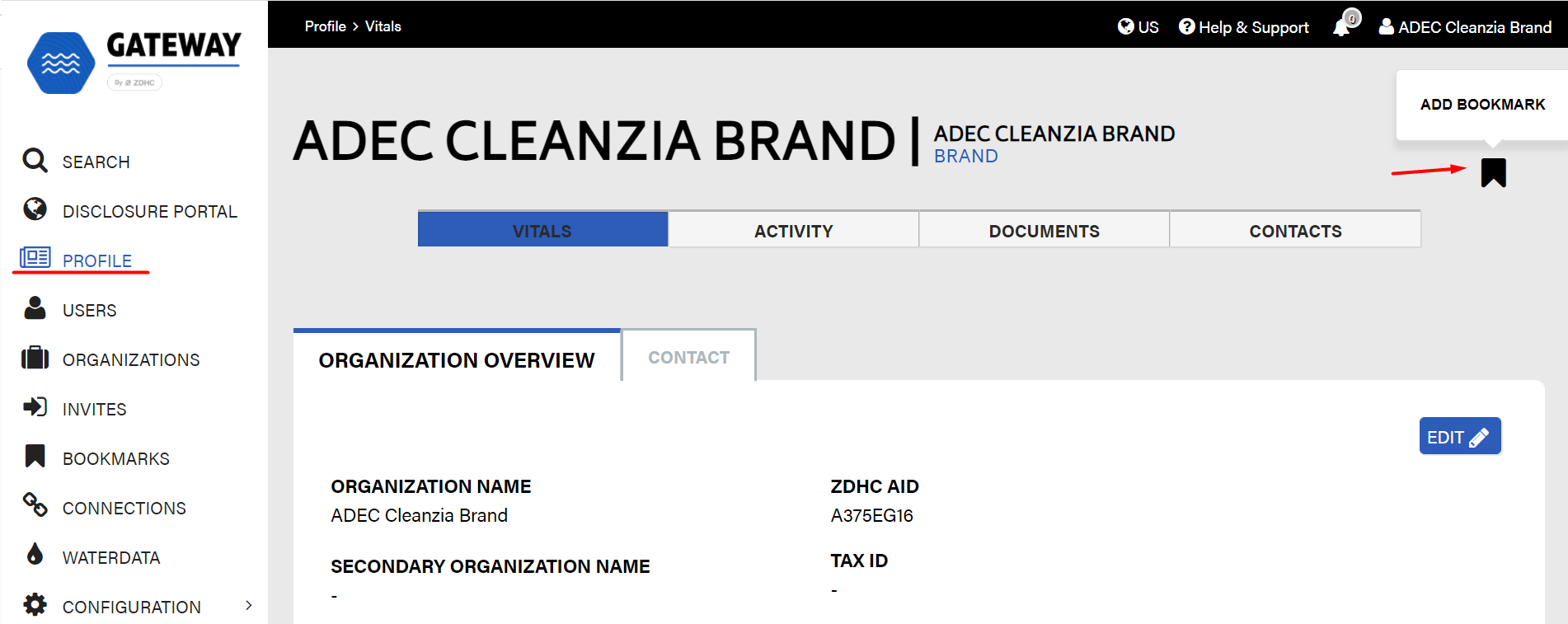The image size is (1568, 624).
Task: Open the US region selector
Action: pyautogui.click(x=1138, y=27)
